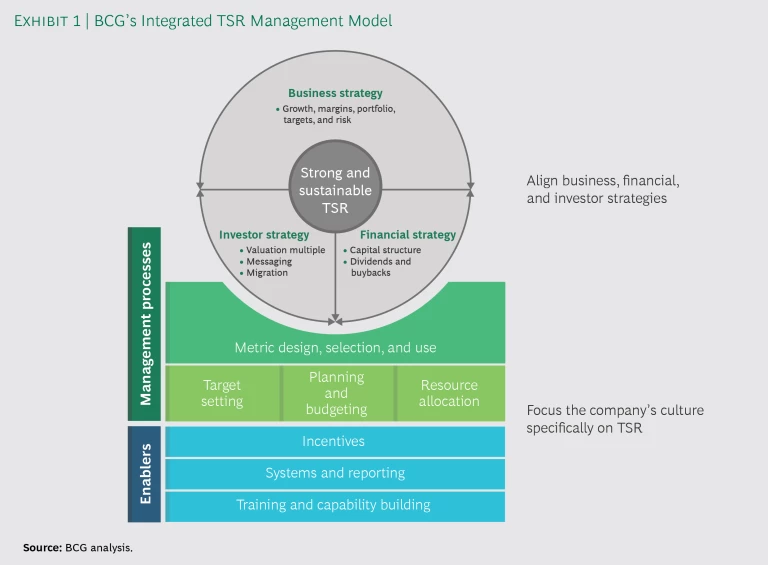
Task: Click the Planning and budgeting box
Action: coord(336,393)
